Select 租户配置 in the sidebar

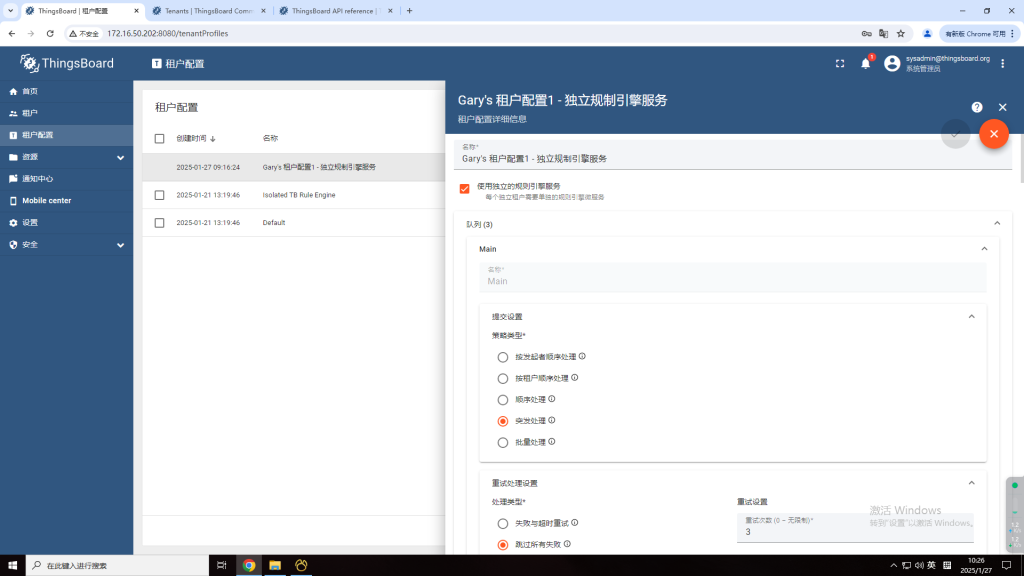tap(67, 135)
